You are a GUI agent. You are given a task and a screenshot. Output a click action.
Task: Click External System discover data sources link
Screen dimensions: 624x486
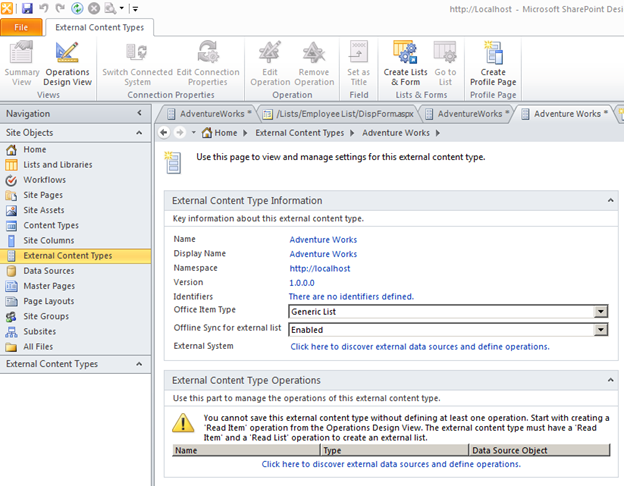pyautogui.click(x=420, y=346)
